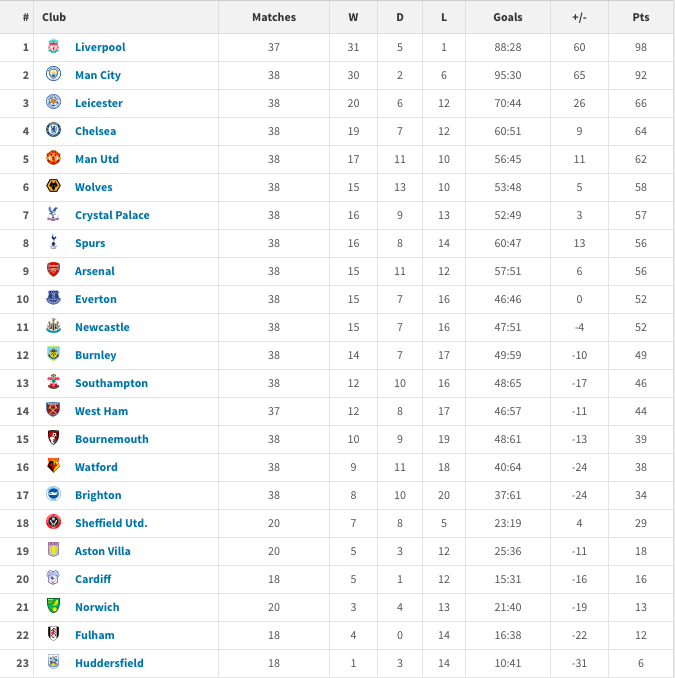This screenshot has height=678, width=675.
Task: Click the Goals column header
Action: coord(507,17)
